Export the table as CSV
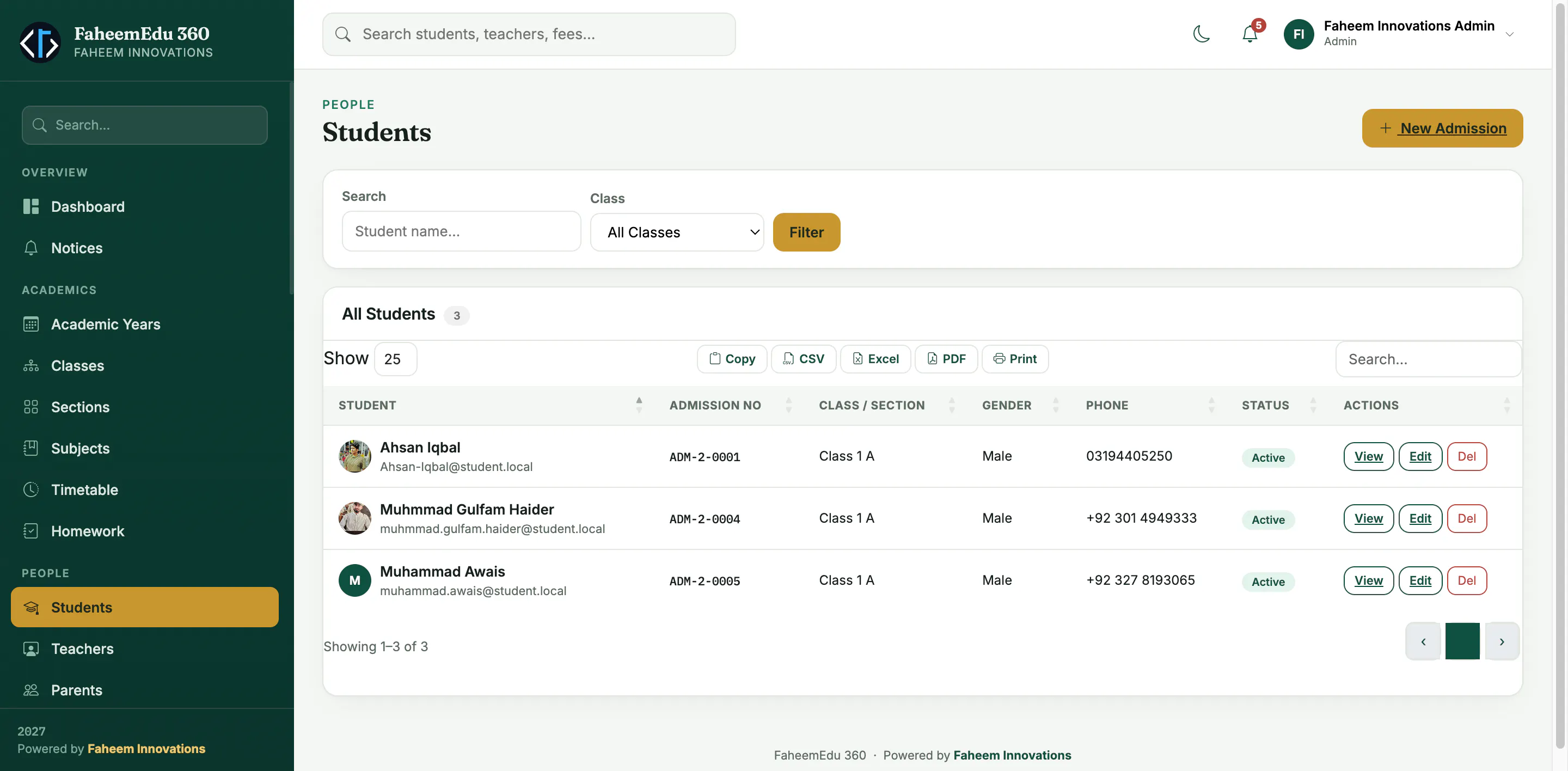 pos(804,359)
